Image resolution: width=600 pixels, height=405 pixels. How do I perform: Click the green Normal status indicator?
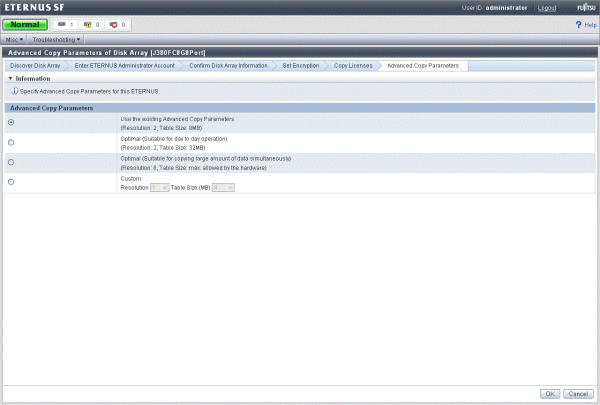(25, 24)
